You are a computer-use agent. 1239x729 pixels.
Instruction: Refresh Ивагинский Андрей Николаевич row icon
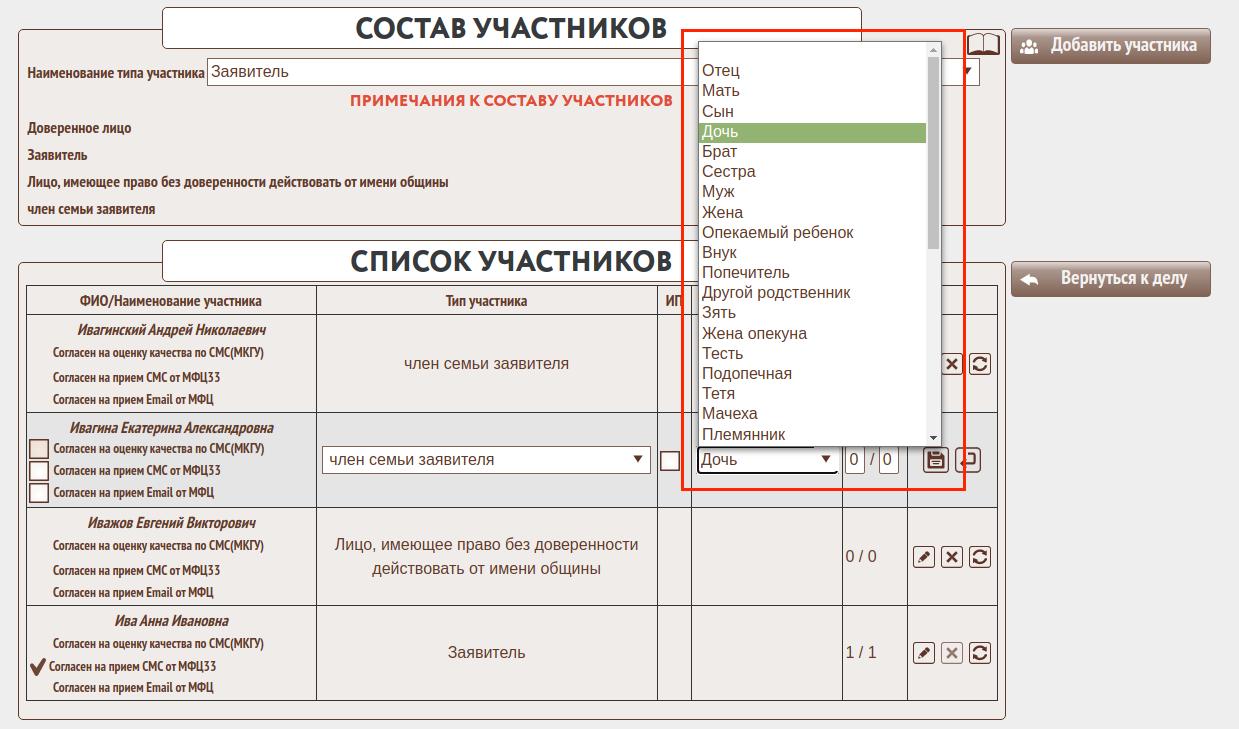980,364
